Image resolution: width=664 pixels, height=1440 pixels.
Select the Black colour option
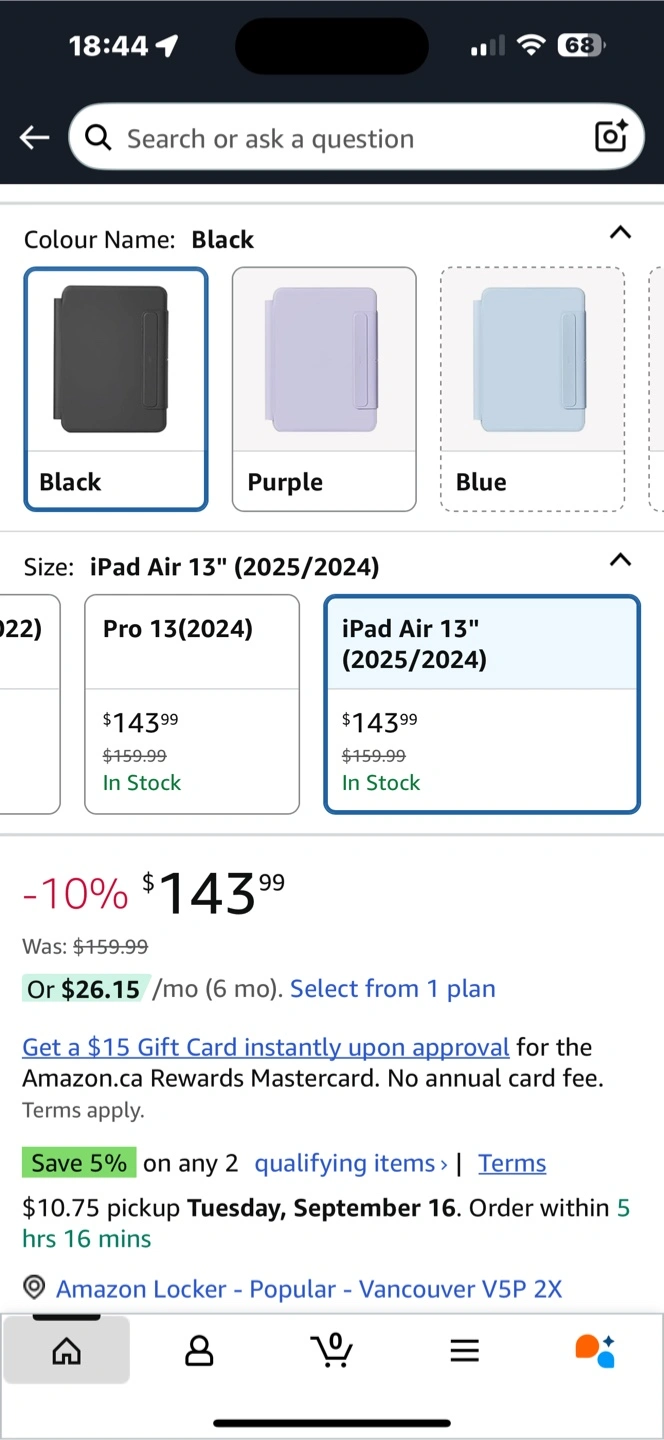pos(116,388)
